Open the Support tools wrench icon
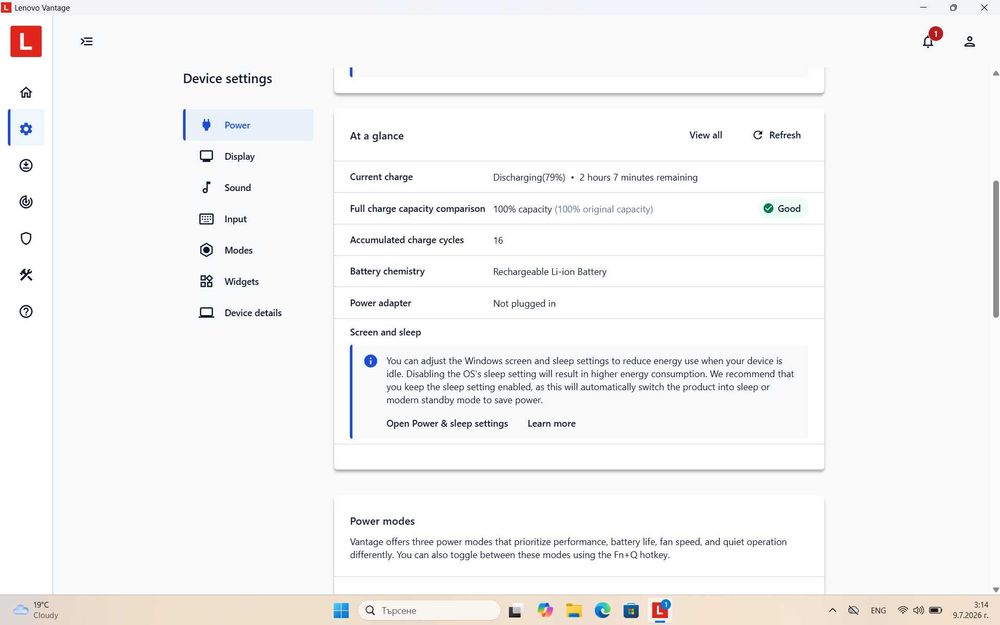 (x=26, y=275)
